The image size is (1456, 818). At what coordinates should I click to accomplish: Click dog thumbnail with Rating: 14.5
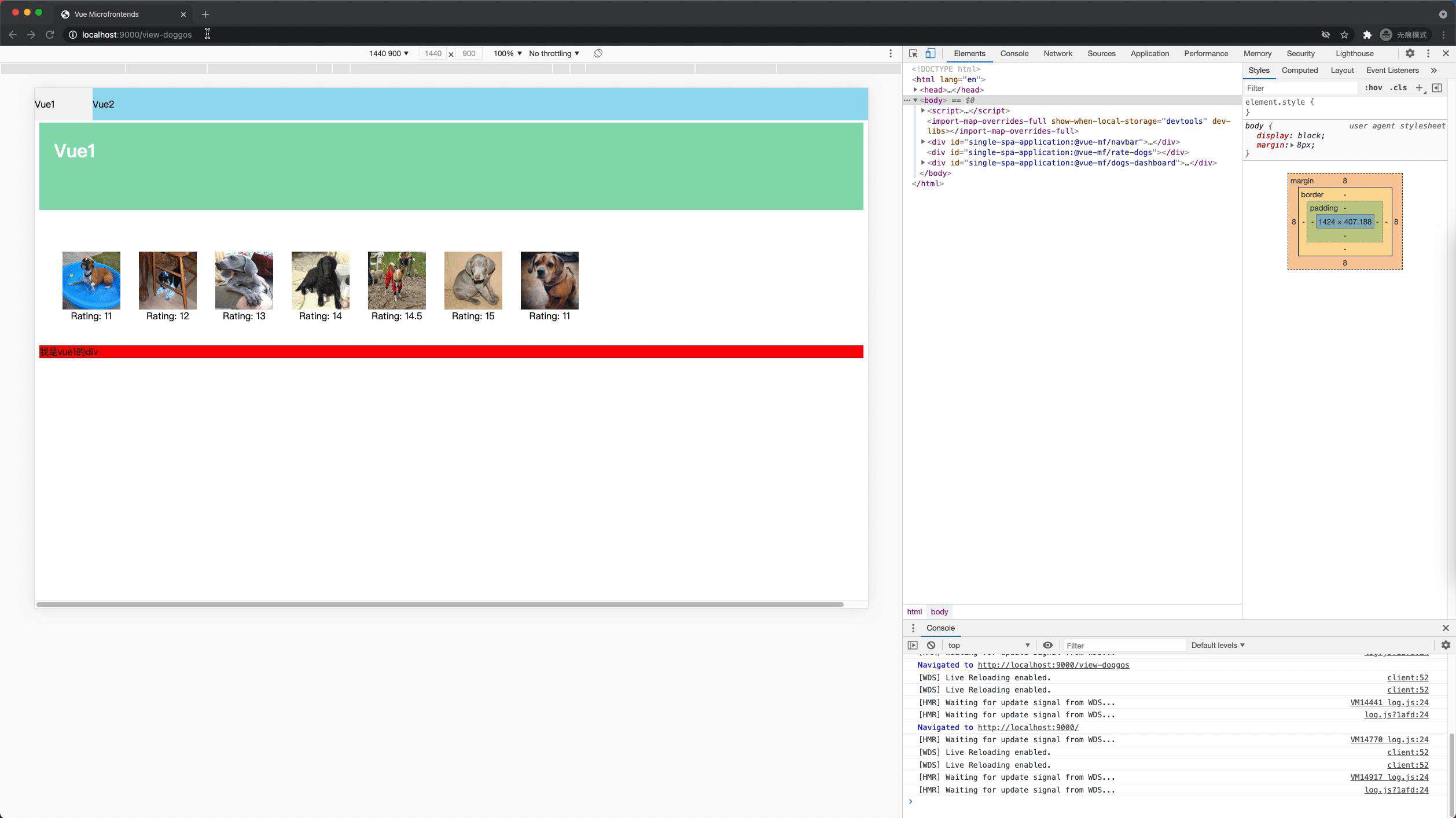pos(397,281)
